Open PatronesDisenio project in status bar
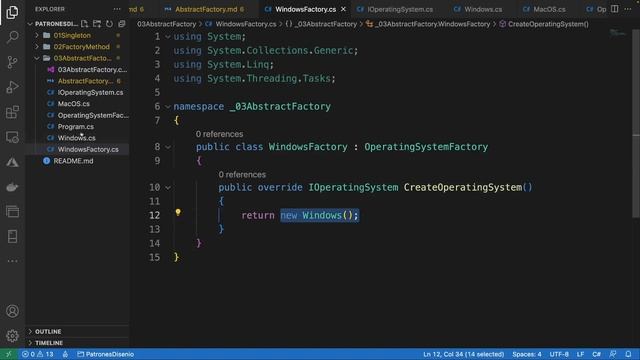This screenshot has width=640, height=360. click(x=106, y=354)
